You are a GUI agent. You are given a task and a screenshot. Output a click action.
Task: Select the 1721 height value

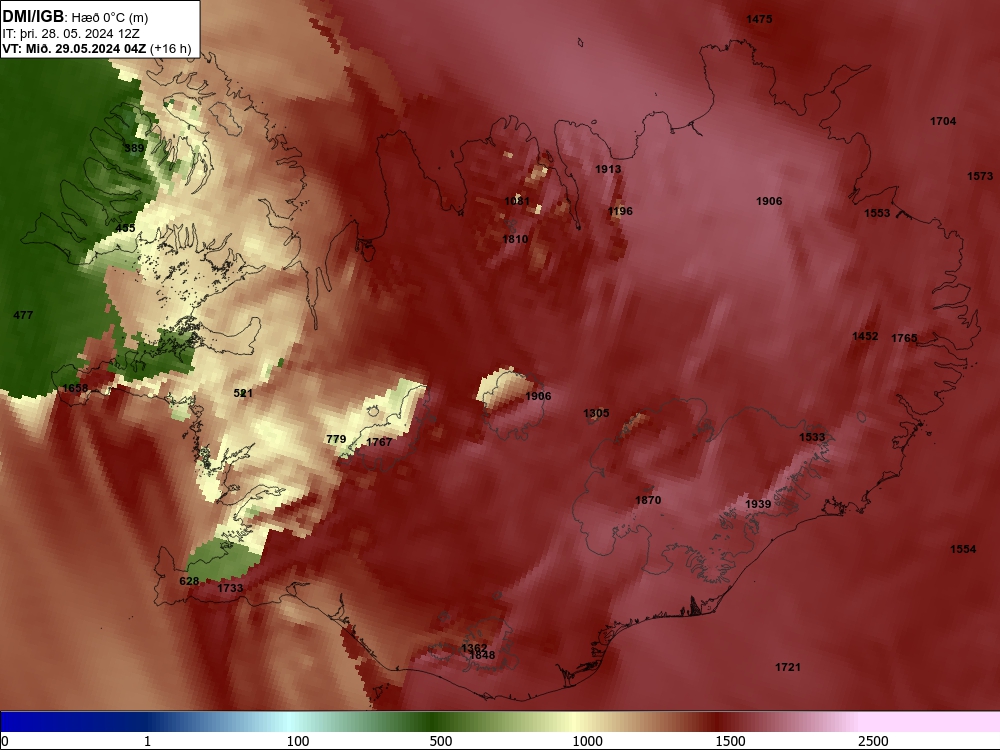(788, 667)
